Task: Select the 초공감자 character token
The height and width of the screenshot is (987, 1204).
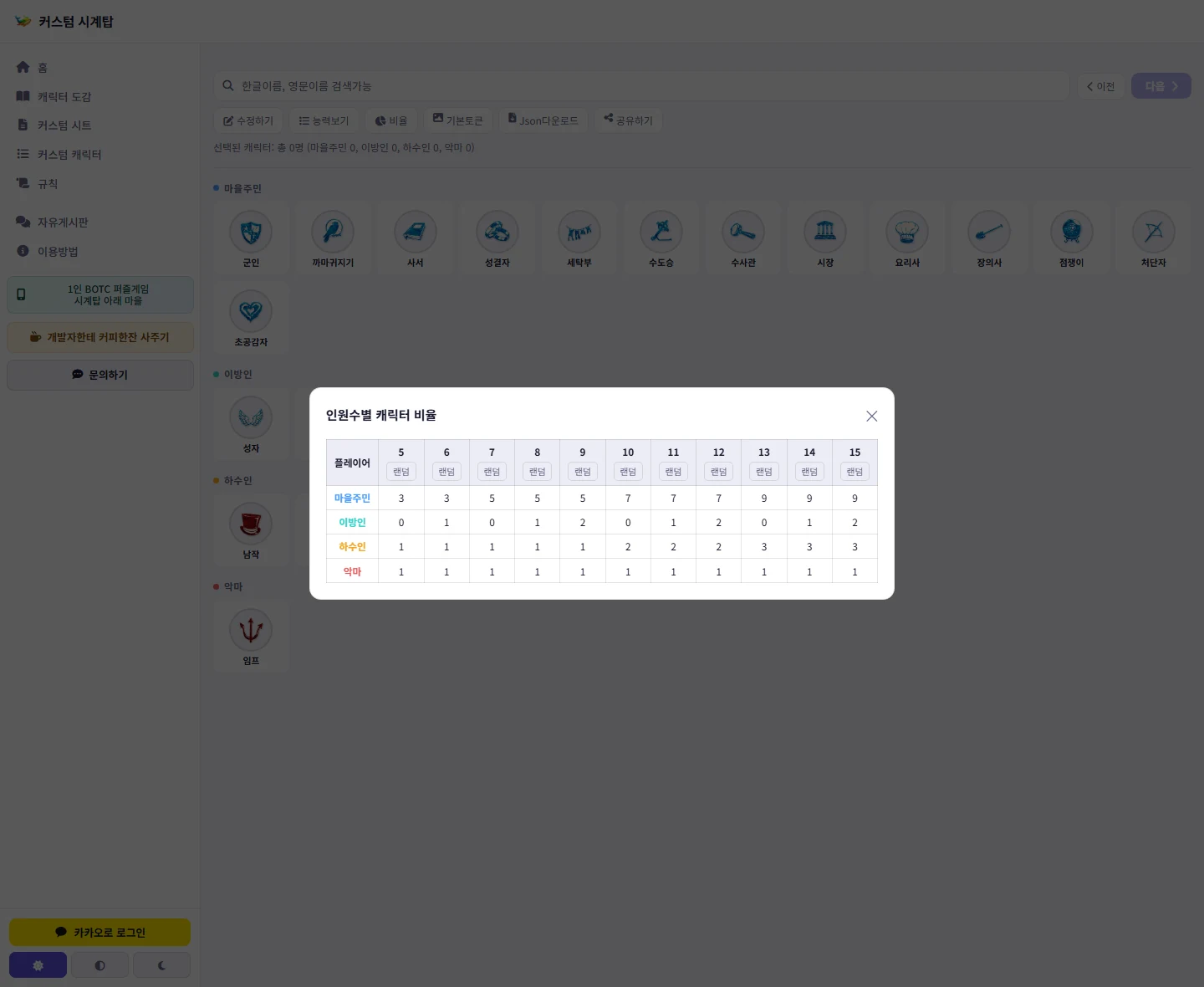Action: (251, 318)
